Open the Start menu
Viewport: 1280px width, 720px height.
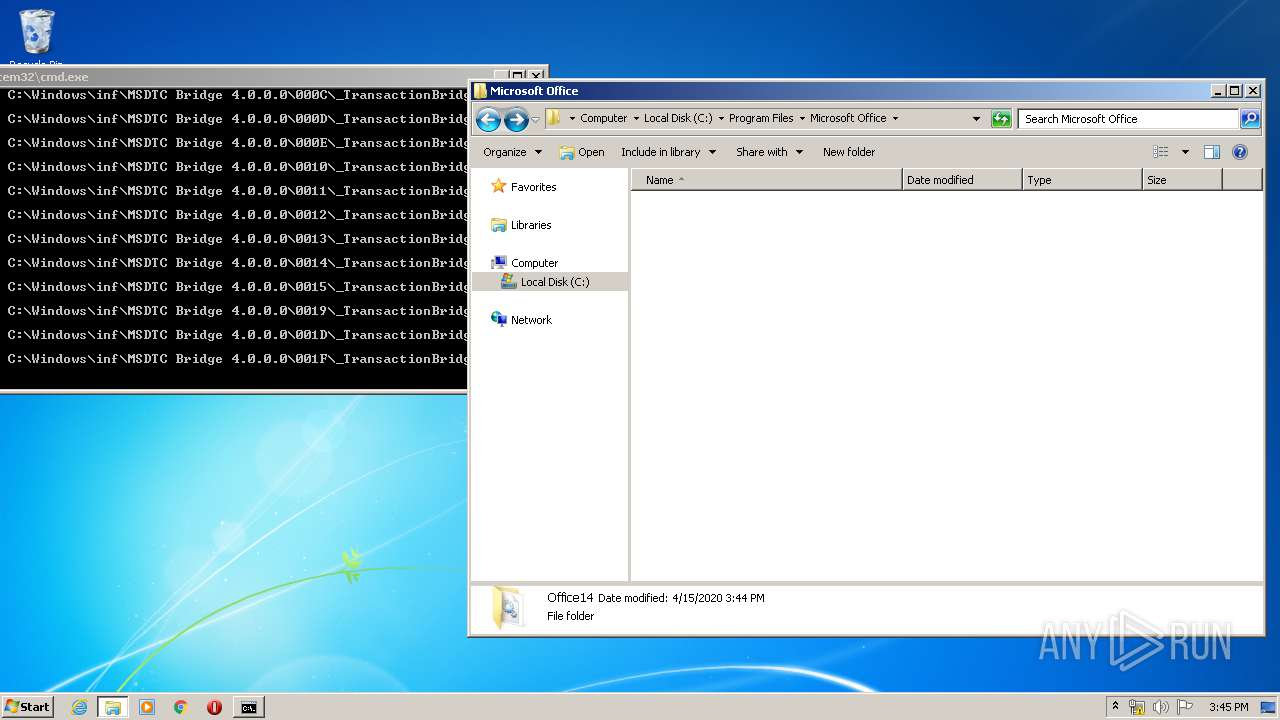[27, 707]
